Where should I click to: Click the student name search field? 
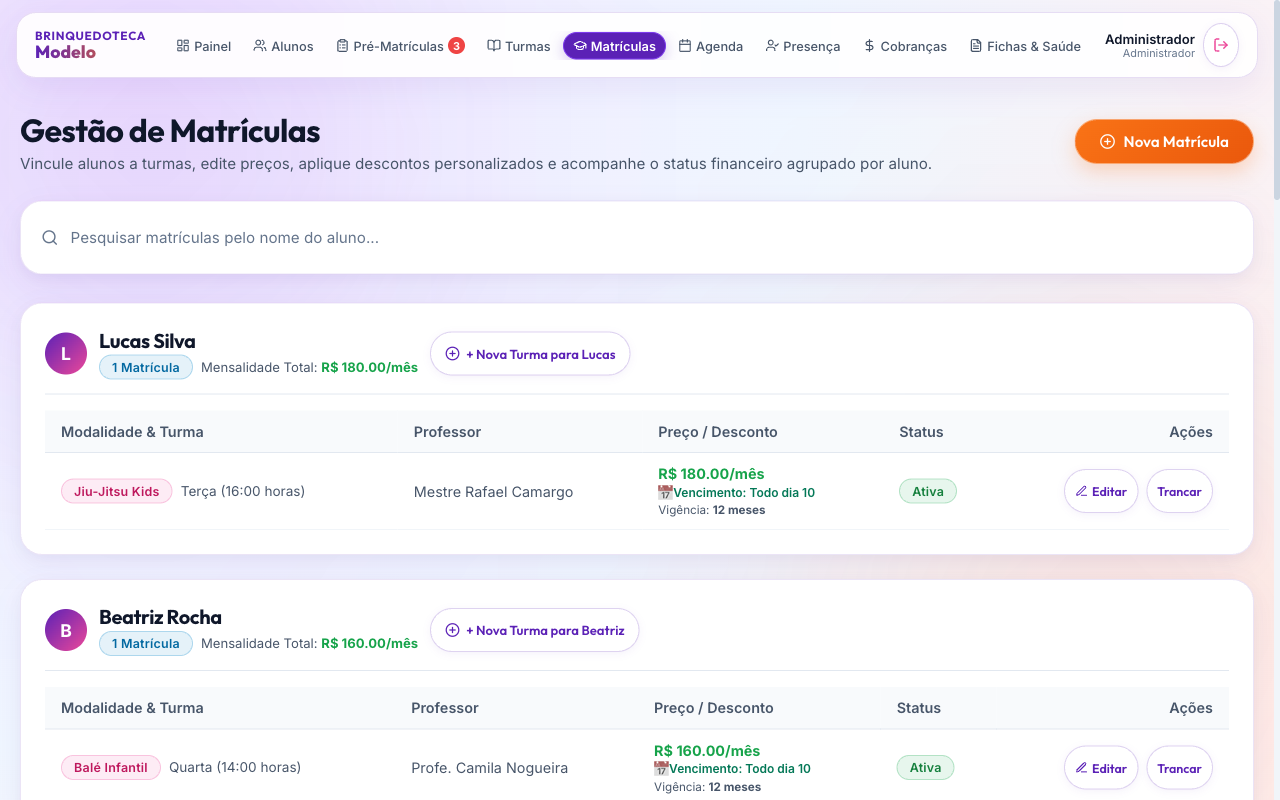click(637, 238)
